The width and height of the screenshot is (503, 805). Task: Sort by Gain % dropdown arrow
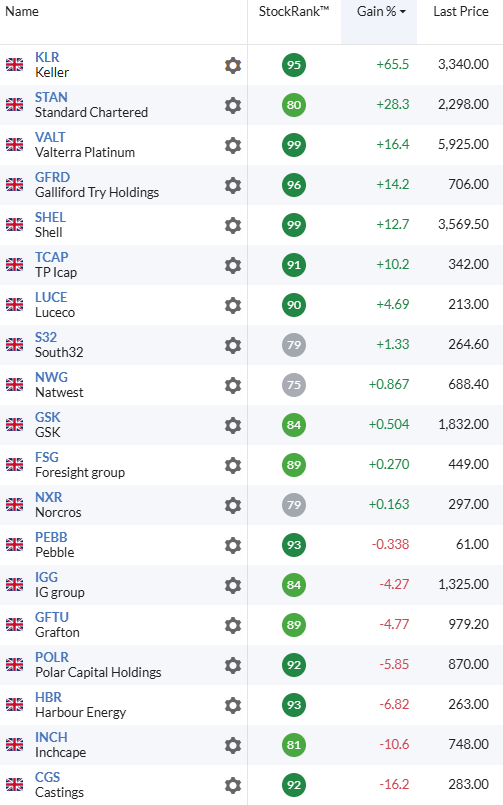[x=403, y=12]
